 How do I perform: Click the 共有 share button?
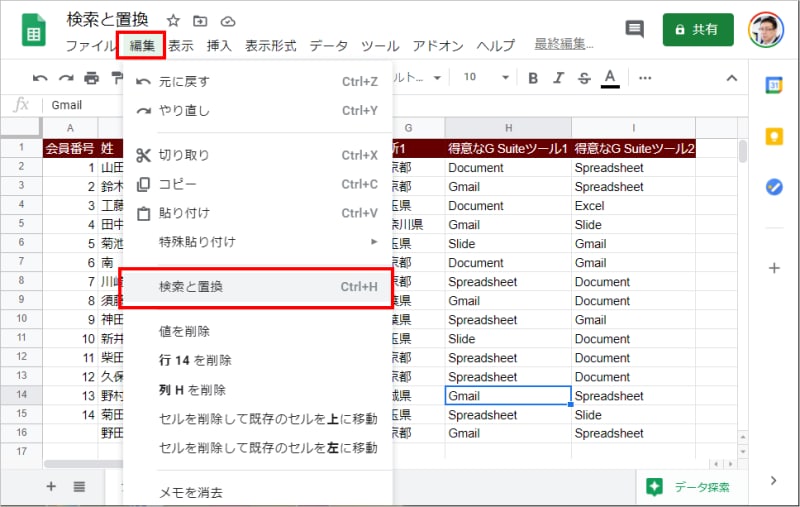click(698, 30)
